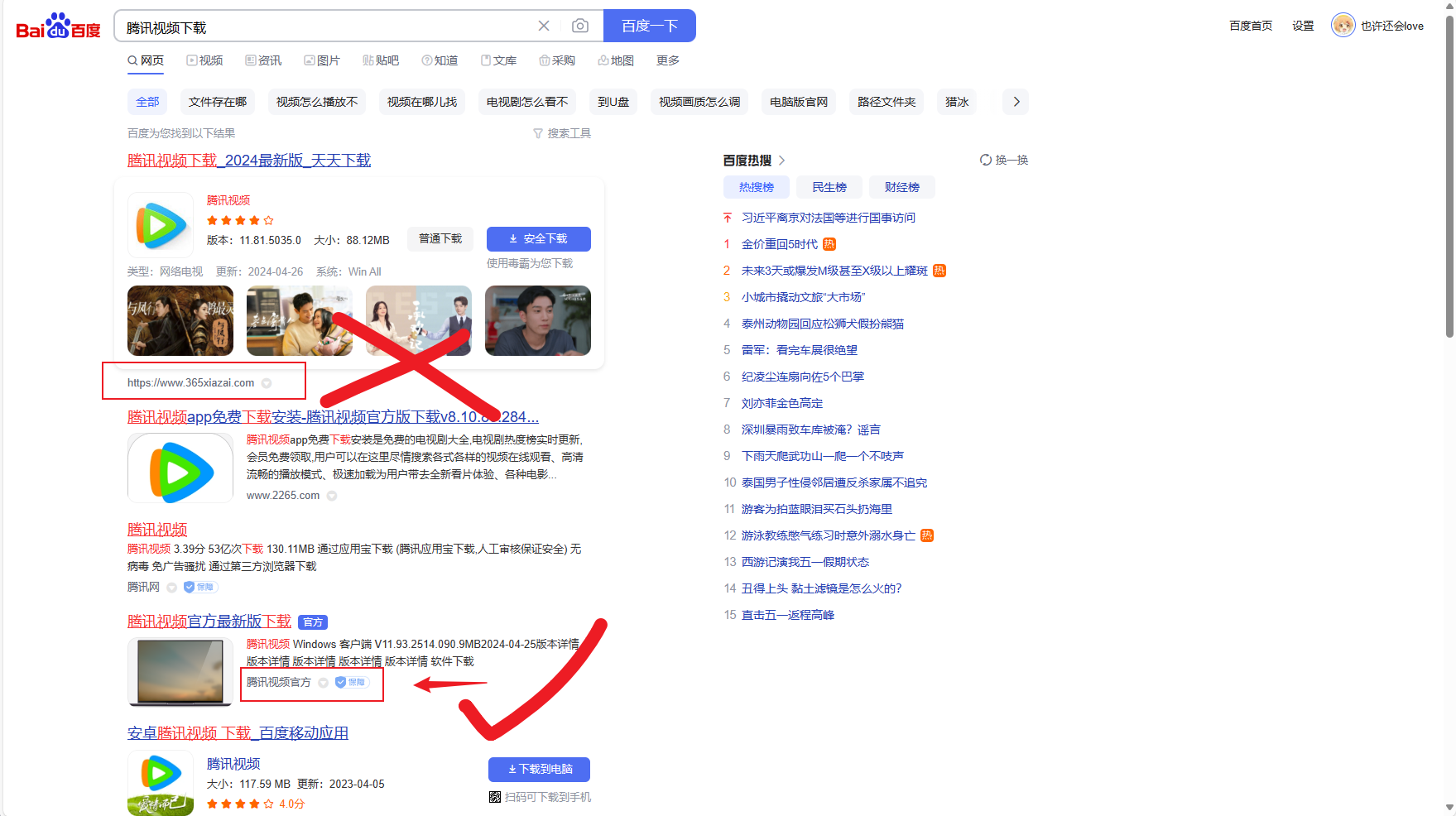Click the Tencent Video app icon for www.2265.com
Viewport: 1456px width, 816px height.
180,468
